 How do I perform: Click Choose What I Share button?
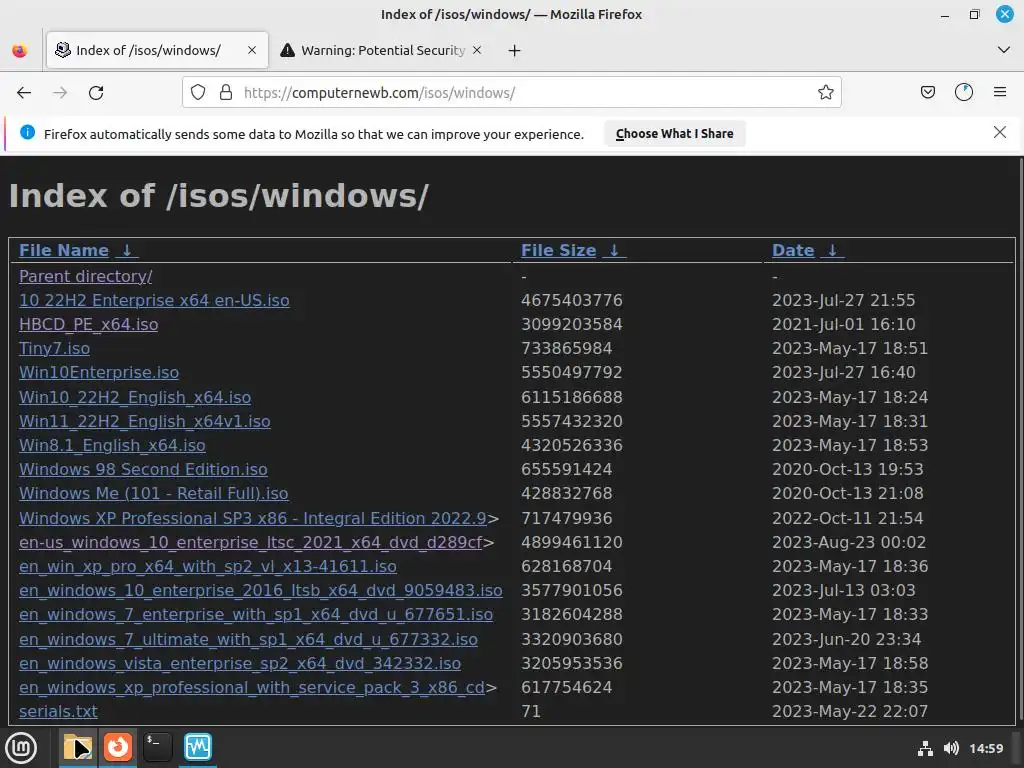pyautogui.click(x=675, y=134)
